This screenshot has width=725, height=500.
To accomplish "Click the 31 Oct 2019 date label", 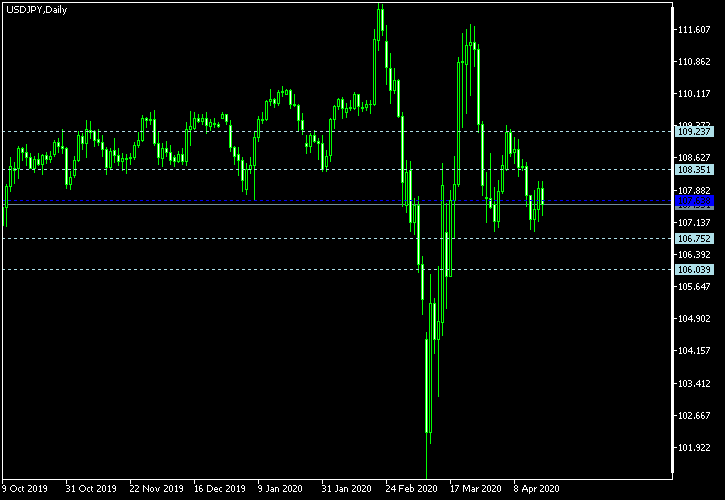I will tap(91, 488).
